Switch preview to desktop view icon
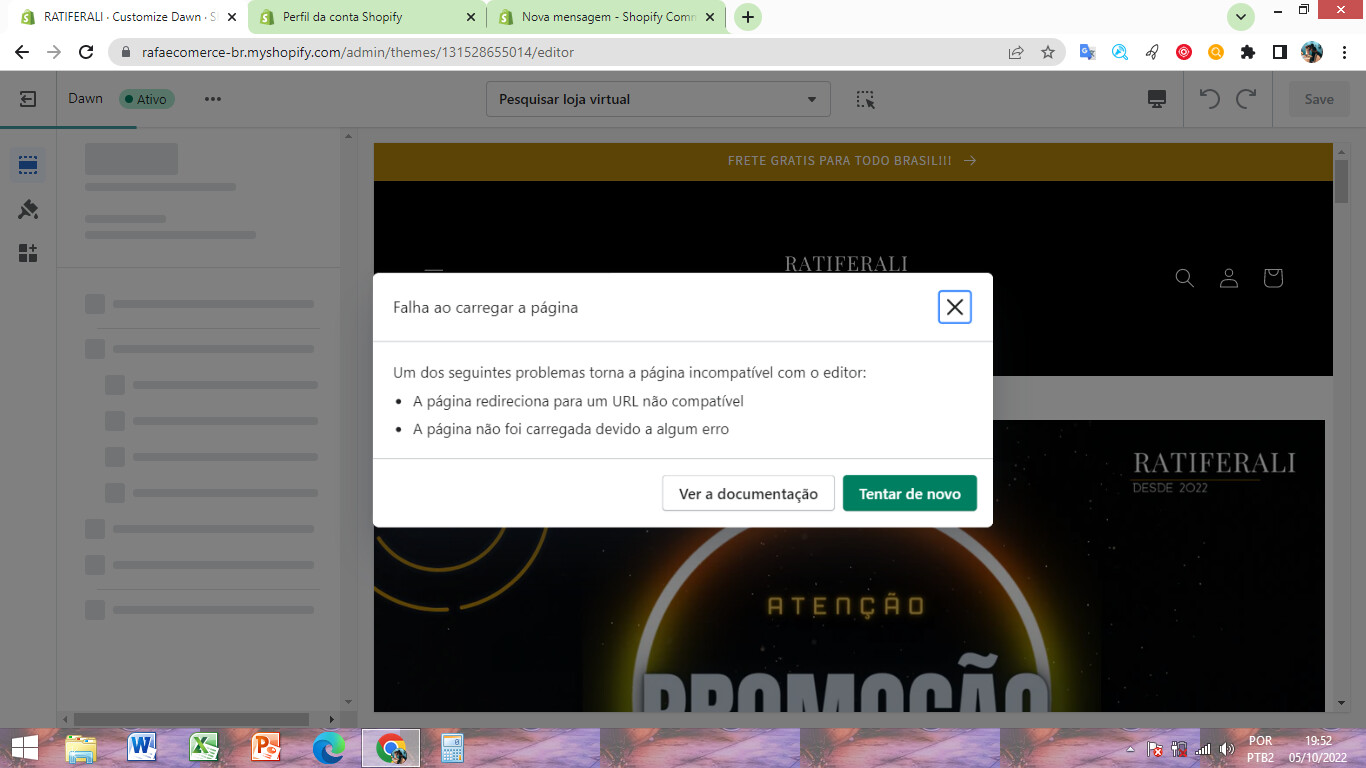Viewport: 1366px width, 768px height. click(1157, 99)
